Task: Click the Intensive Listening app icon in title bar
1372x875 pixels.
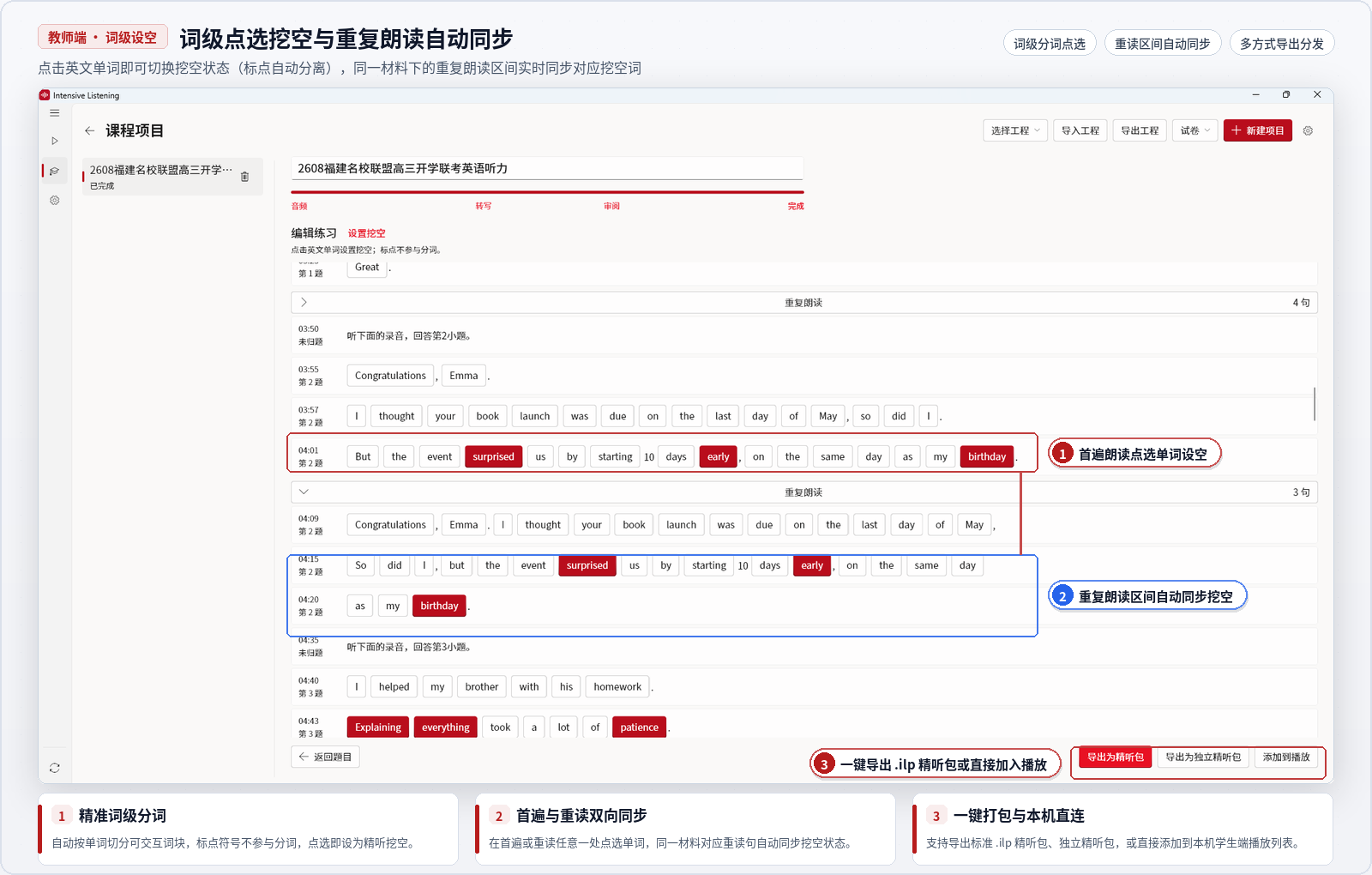Action: (x=45, y=95)
